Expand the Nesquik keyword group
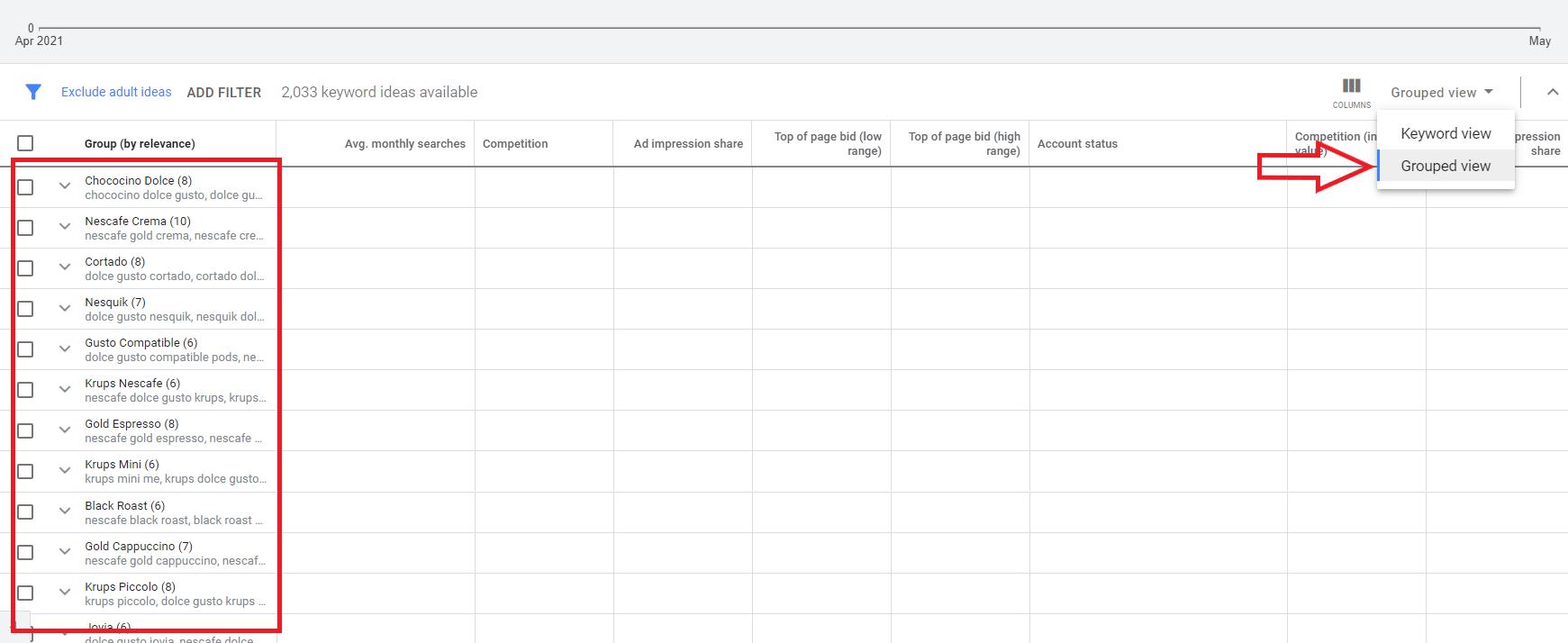 tap(65, 308)
